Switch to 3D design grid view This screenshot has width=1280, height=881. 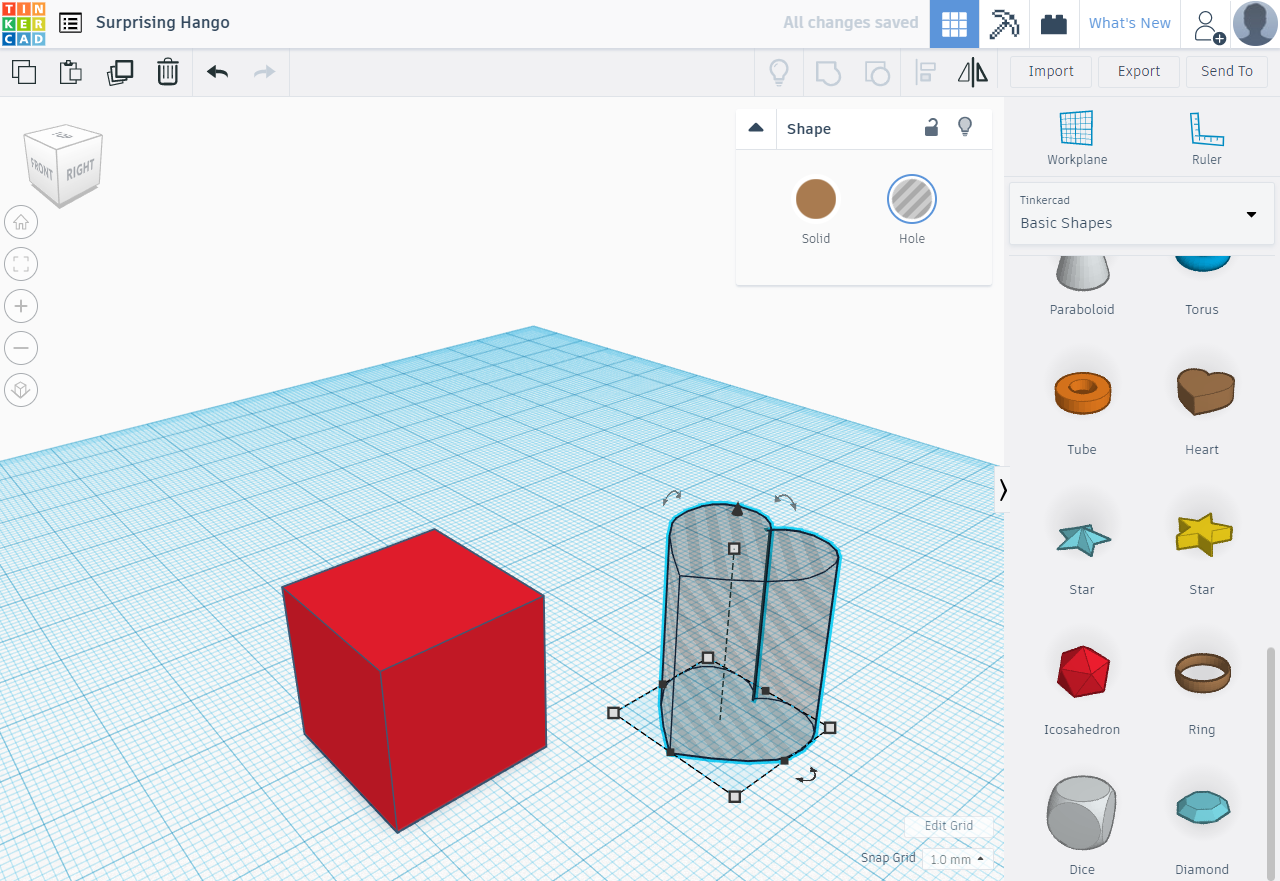coord(954,24)
